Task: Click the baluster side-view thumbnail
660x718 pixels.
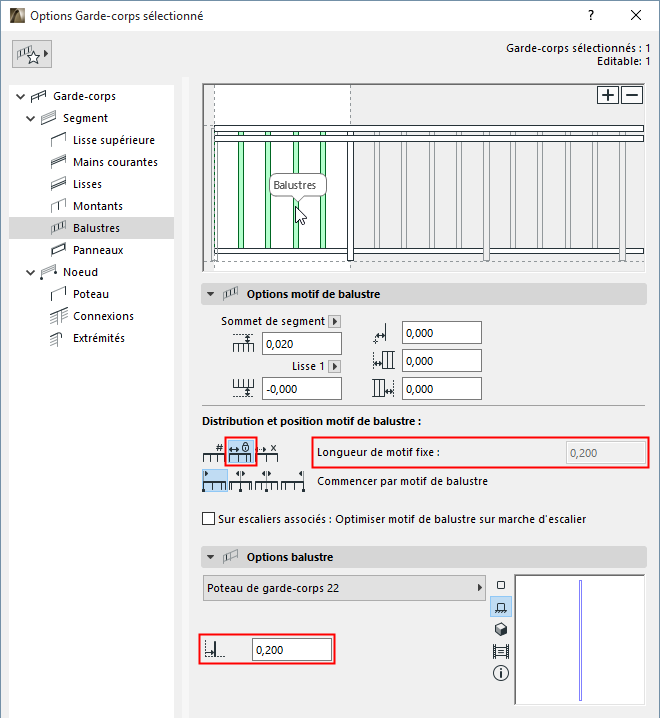Action: tap(580, 639)
